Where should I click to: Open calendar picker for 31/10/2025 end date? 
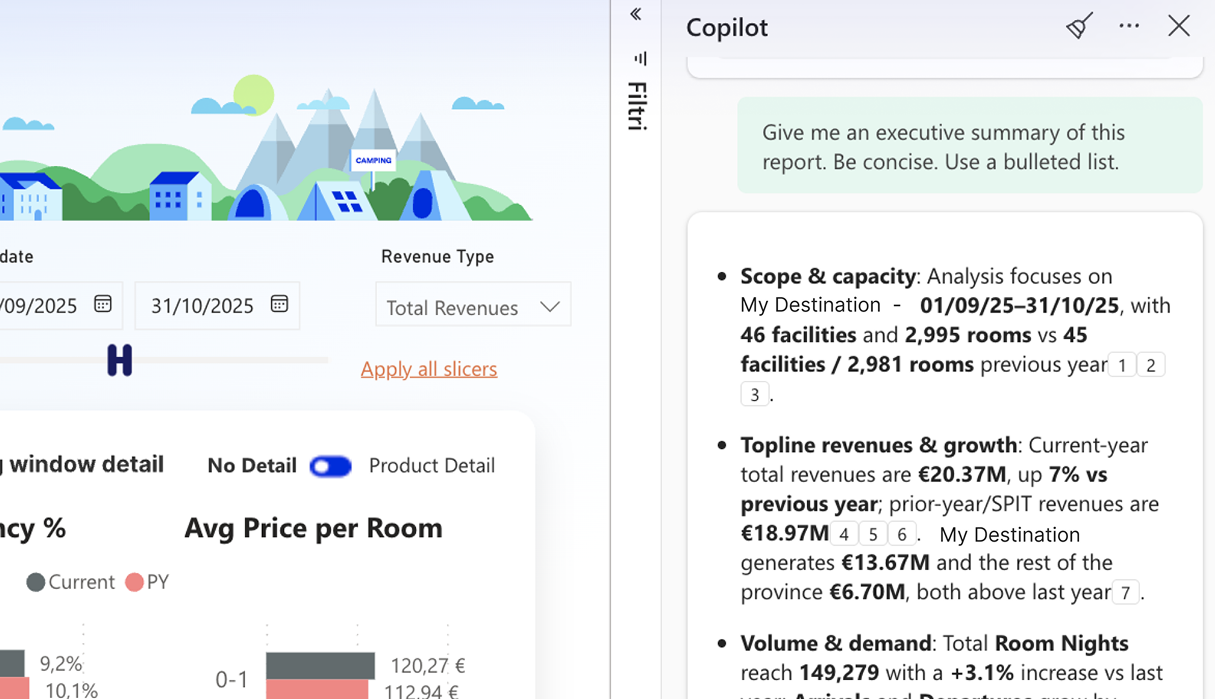click(279, 304)
